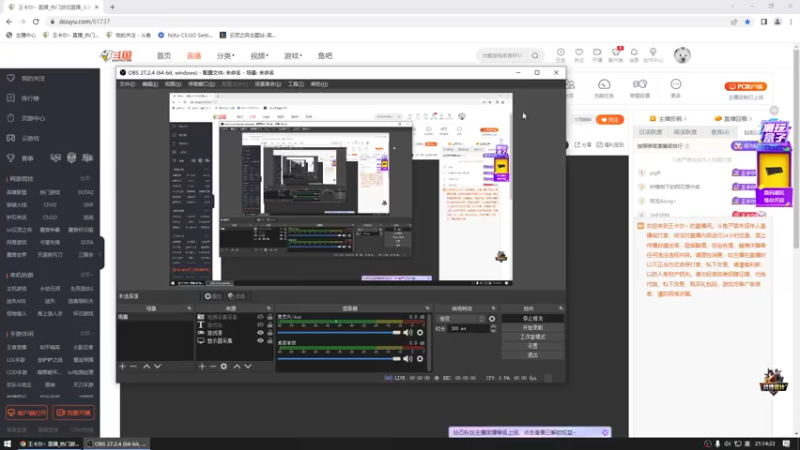Image resolution: width=800 pixels, height=450 pixels.
Task: Toggle visibility of 显示器采集 source
Action: pos(260,341)
